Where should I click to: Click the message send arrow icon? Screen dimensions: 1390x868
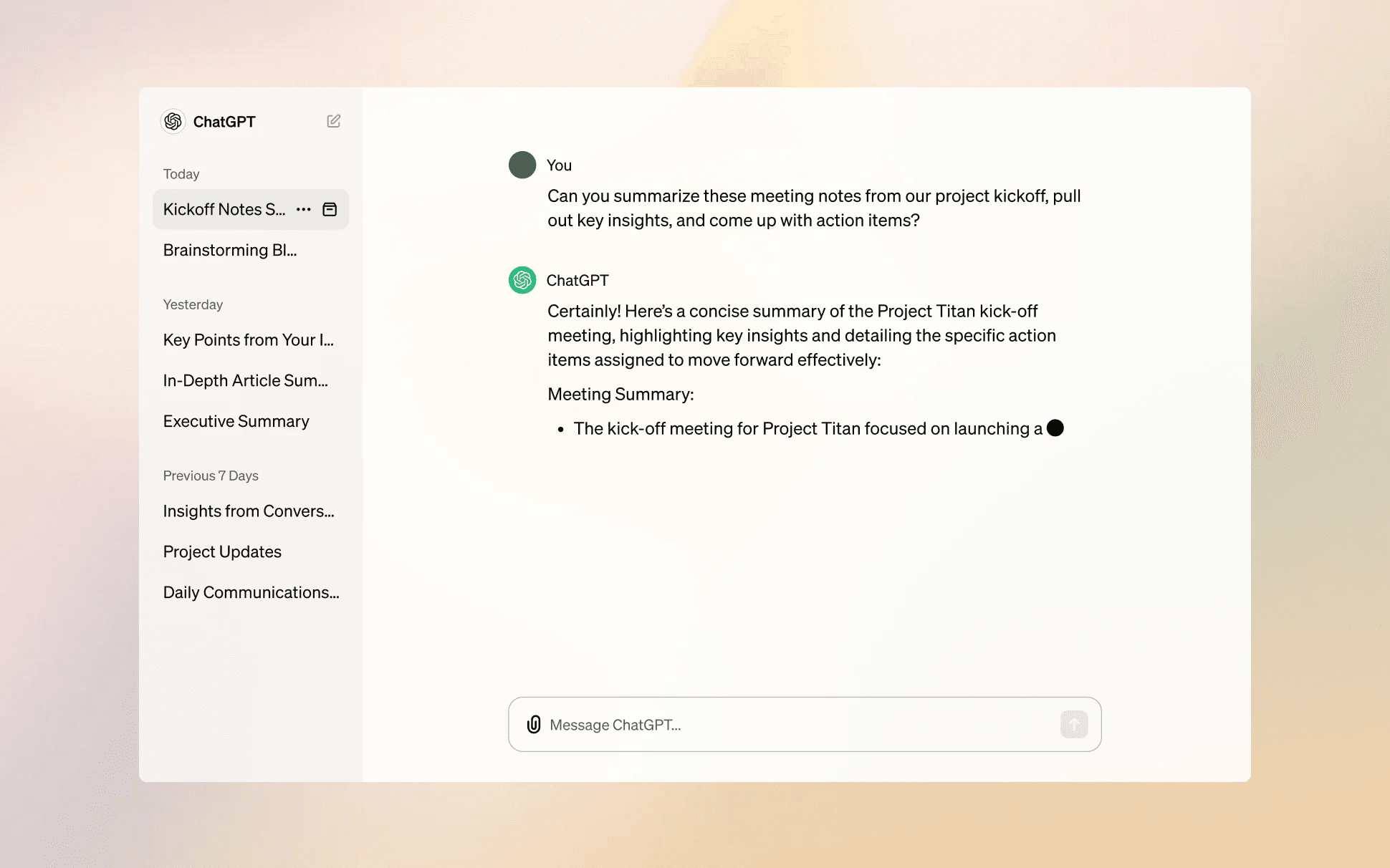click(x=1073, y=724)
